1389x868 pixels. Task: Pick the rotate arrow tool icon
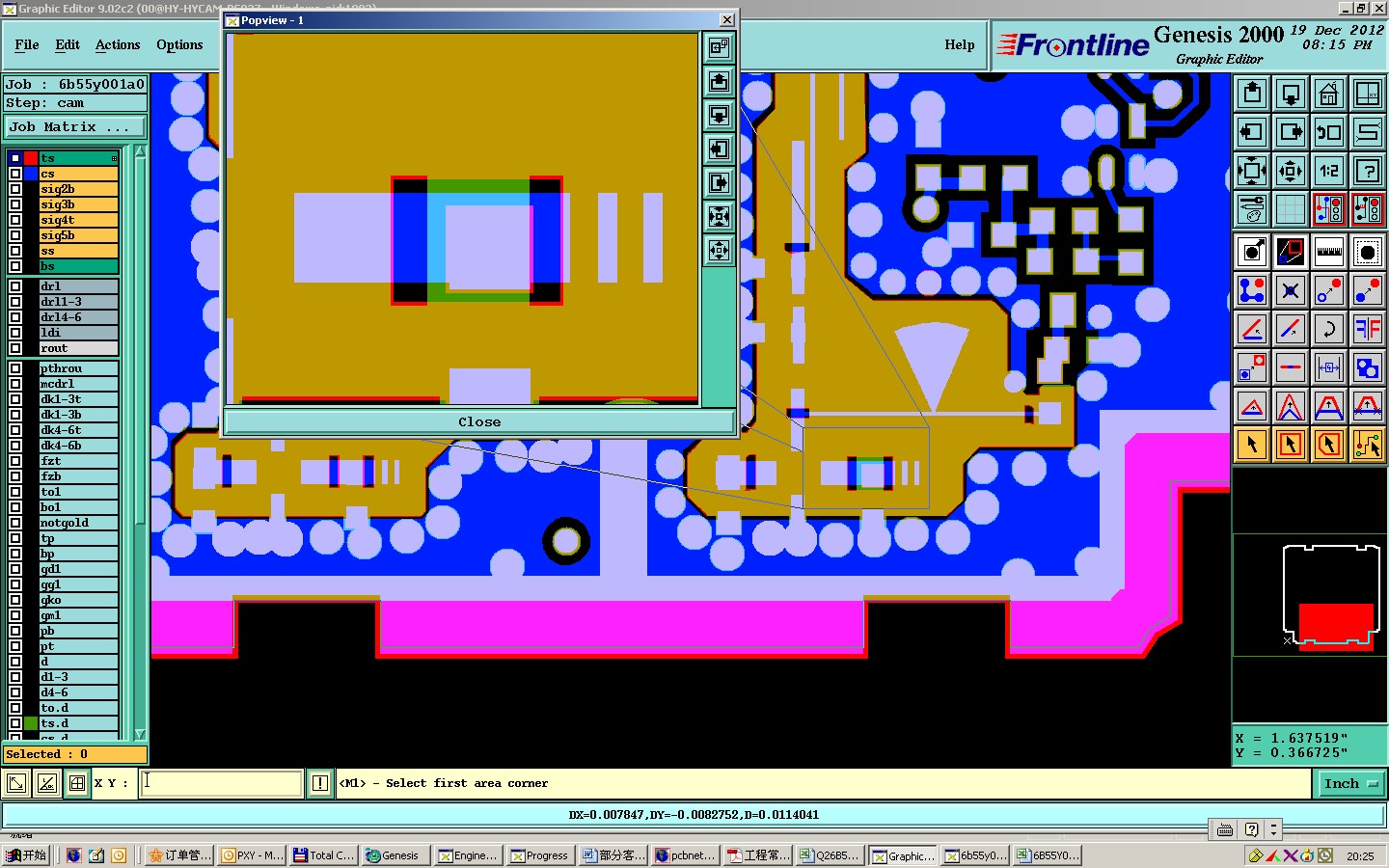pyautogui.click(x=1329, y=329)
